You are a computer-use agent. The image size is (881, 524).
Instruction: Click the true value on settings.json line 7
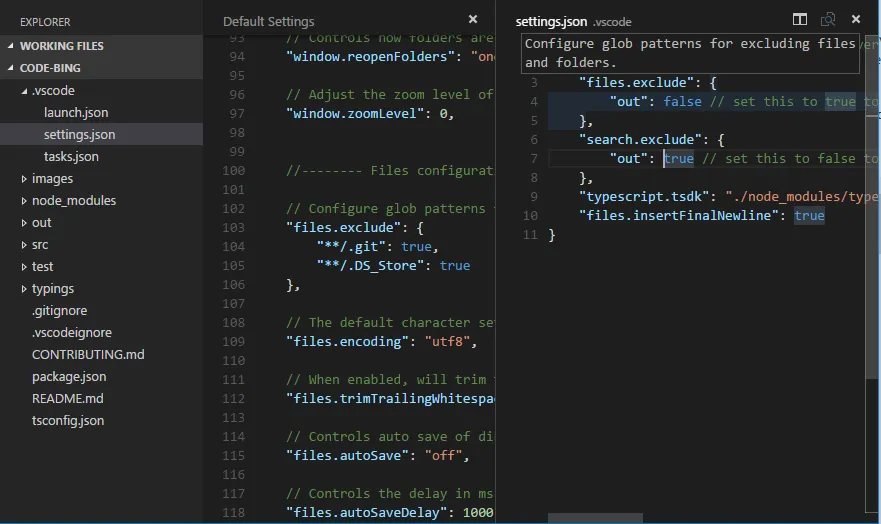pyautogui.click(x=679, y=158)
